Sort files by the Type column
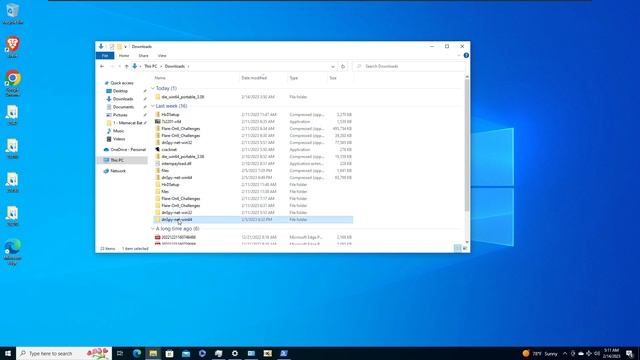 tap(293, 78)
